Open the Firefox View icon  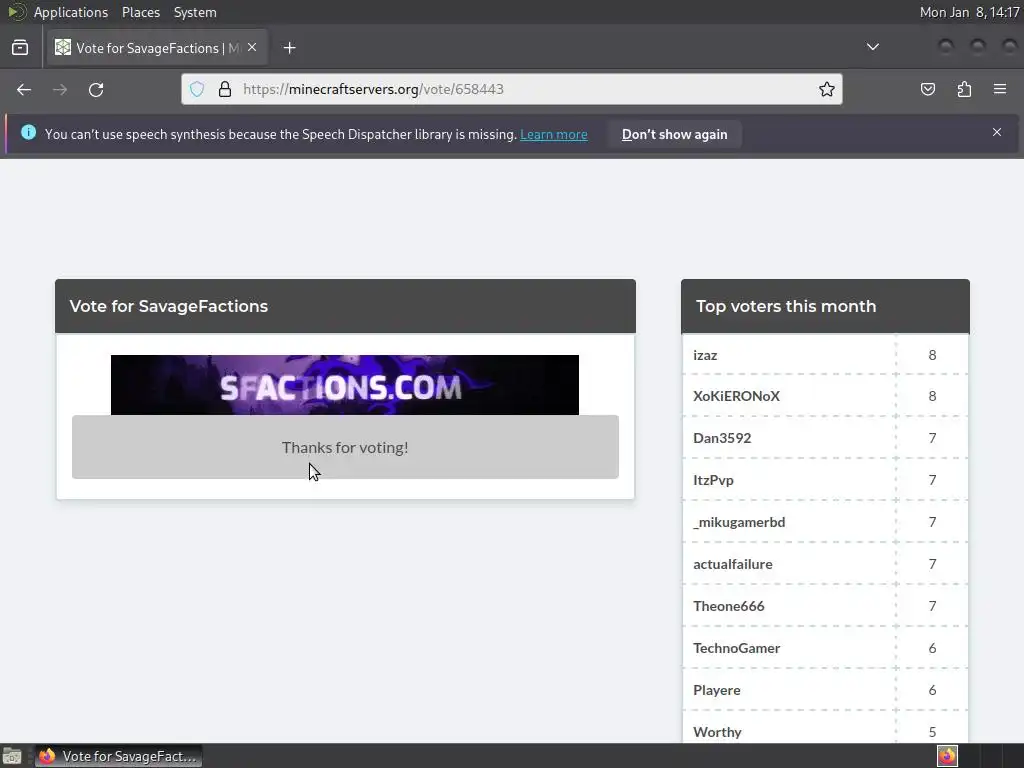tap(20, 48)
